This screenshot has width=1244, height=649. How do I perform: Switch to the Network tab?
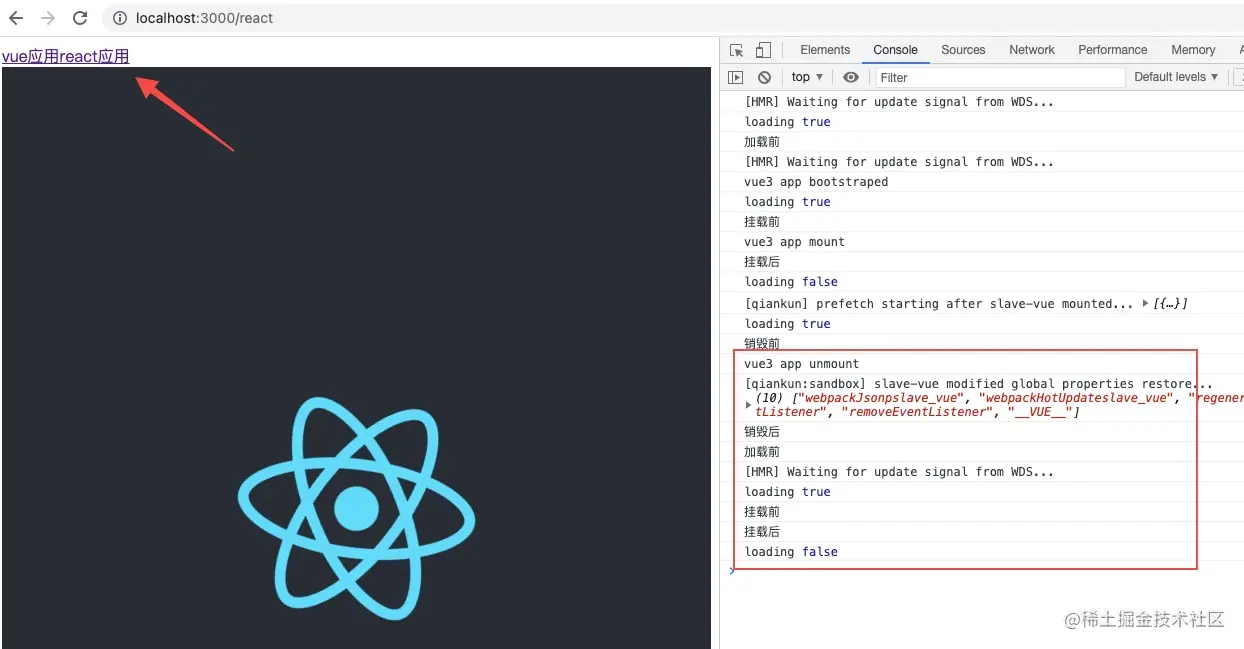pyautogui.click(x=1031, y=49)
